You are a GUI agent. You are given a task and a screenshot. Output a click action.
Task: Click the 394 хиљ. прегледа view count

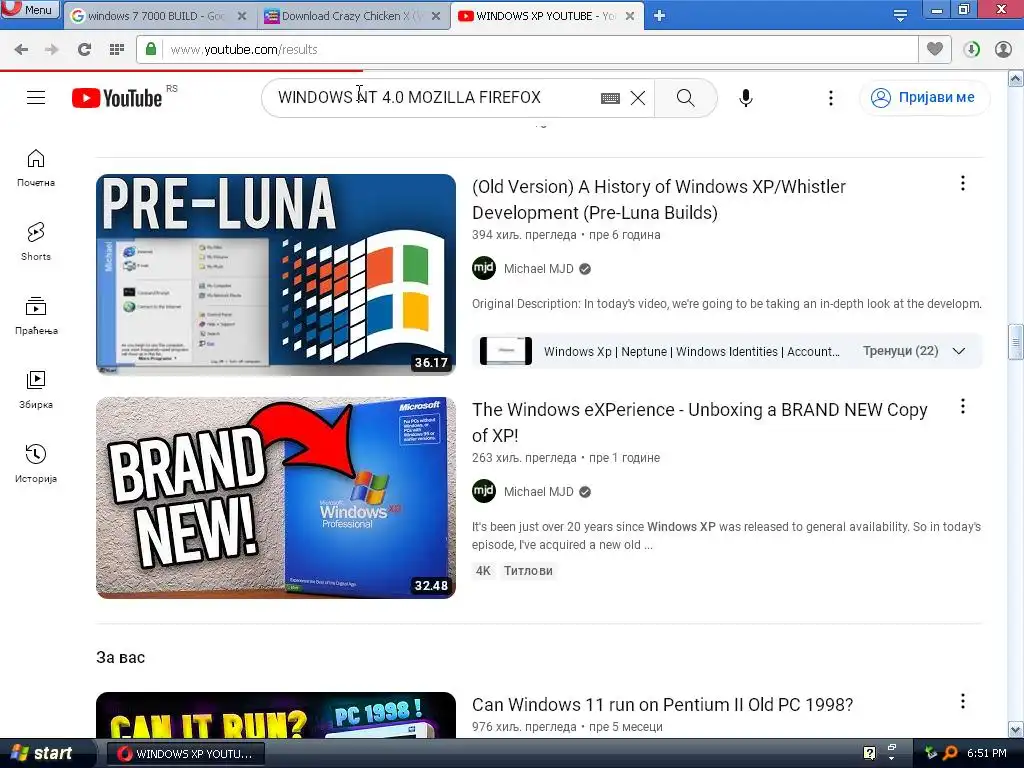524,235
